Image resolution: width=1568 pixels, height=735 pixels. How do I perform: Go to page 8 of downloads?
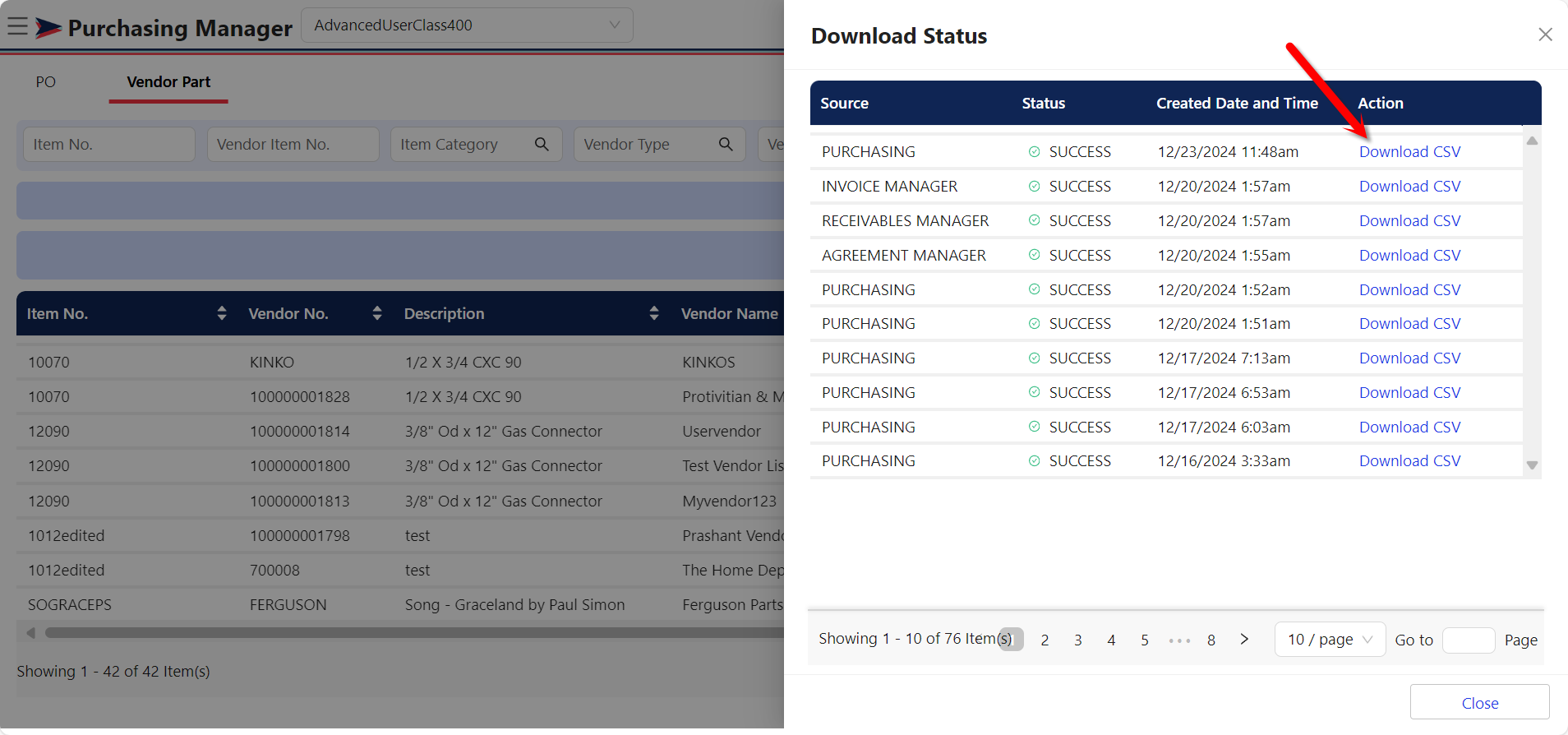[1211, 640]
